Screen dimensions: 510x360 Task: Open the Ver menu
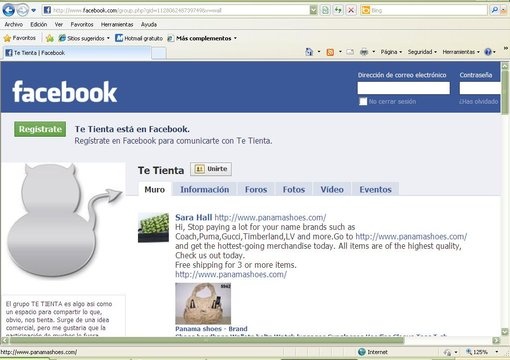pos(59,24)
